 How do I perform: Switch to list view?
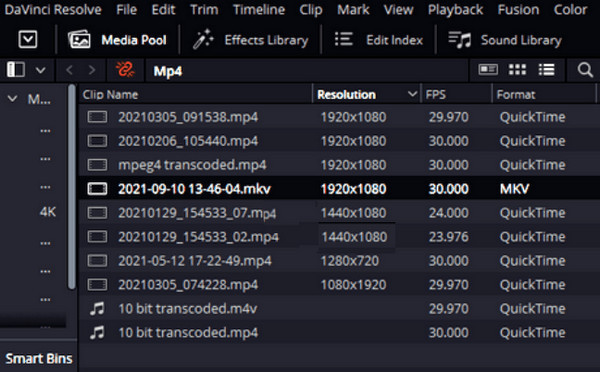click(x=546, y=70)
